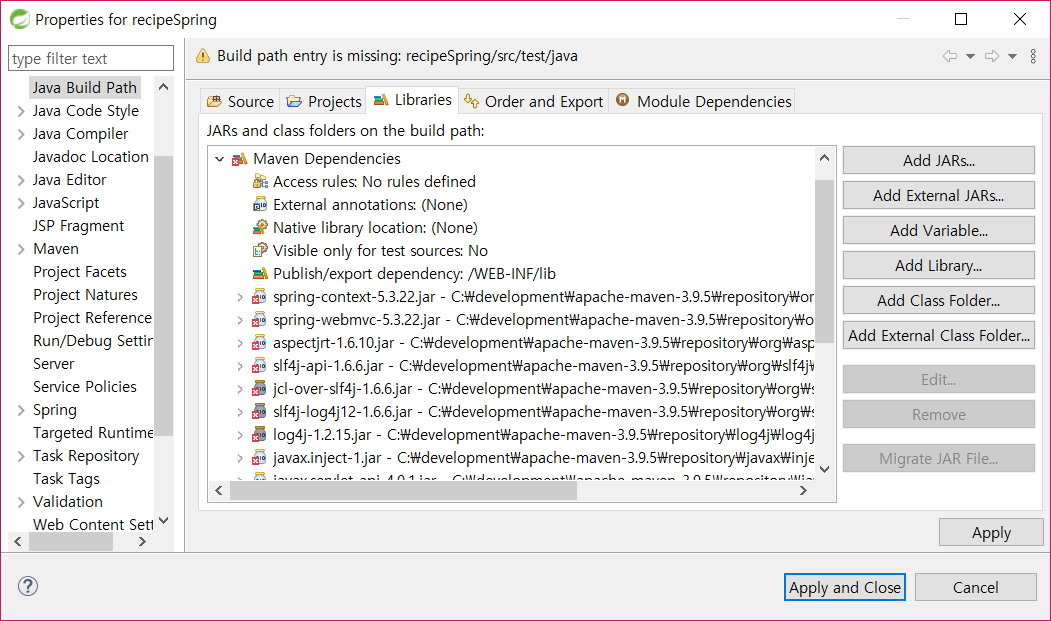
Task: Click the build path warning icon
Action: pos(202,56)
